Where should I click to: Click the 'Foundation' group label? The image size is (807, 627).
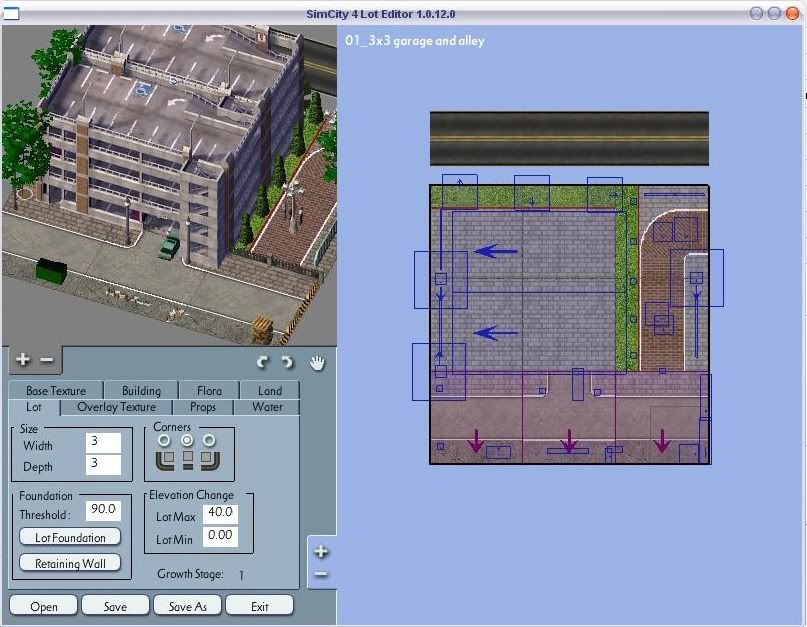click(46, 496)
